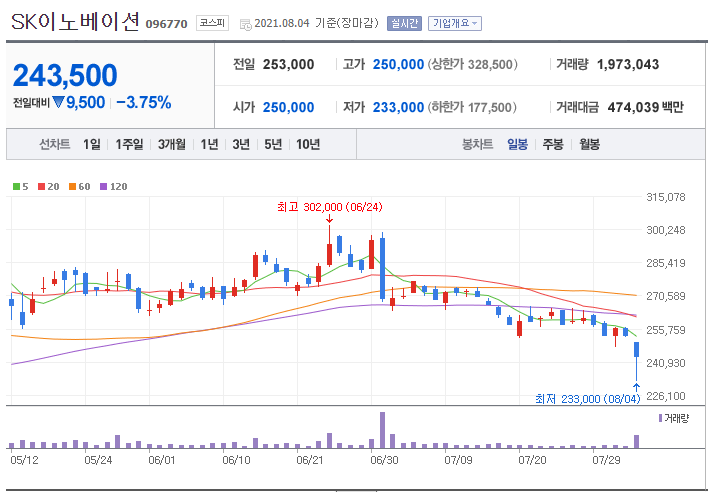Click the 실시간 button
The height and width of the screenshot is (492, 708).
pos(404,23)
